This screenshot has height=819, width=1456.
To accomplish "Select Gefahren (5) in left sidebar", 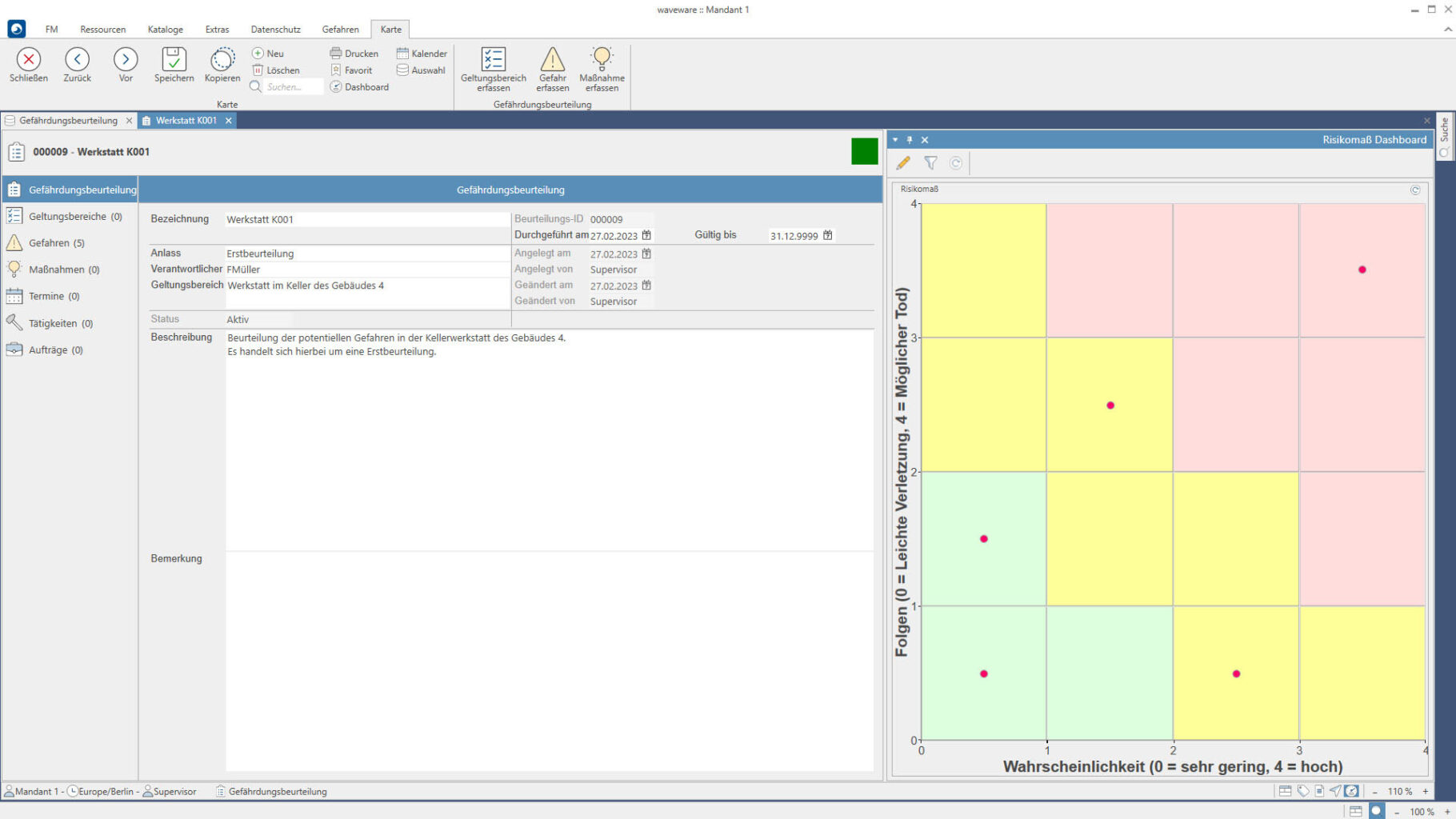I will tap(56, 243).
